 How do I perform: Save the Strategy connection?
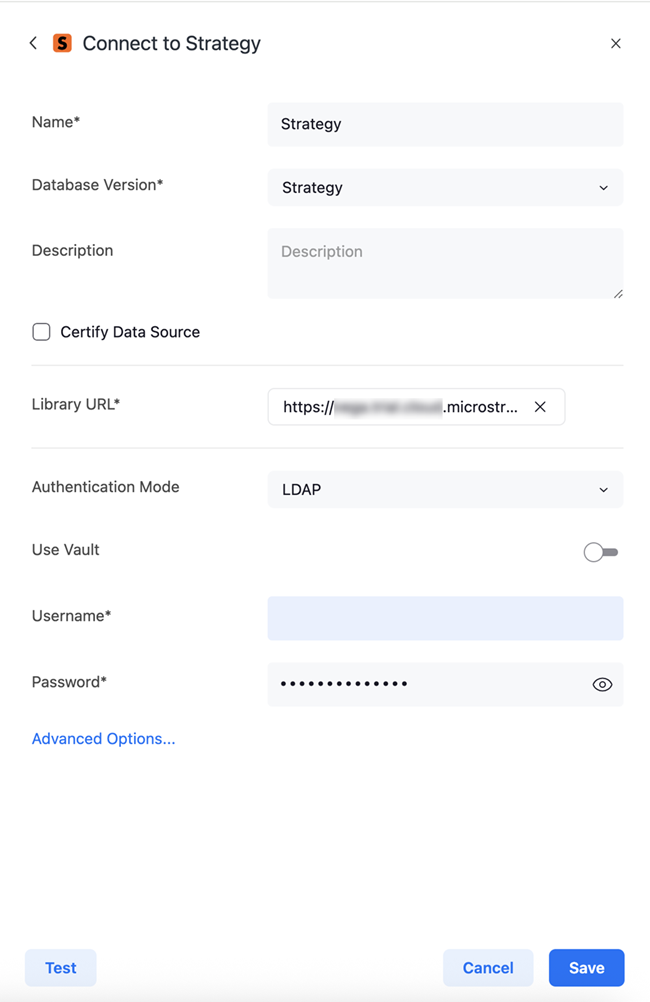[x=586, y=968]
